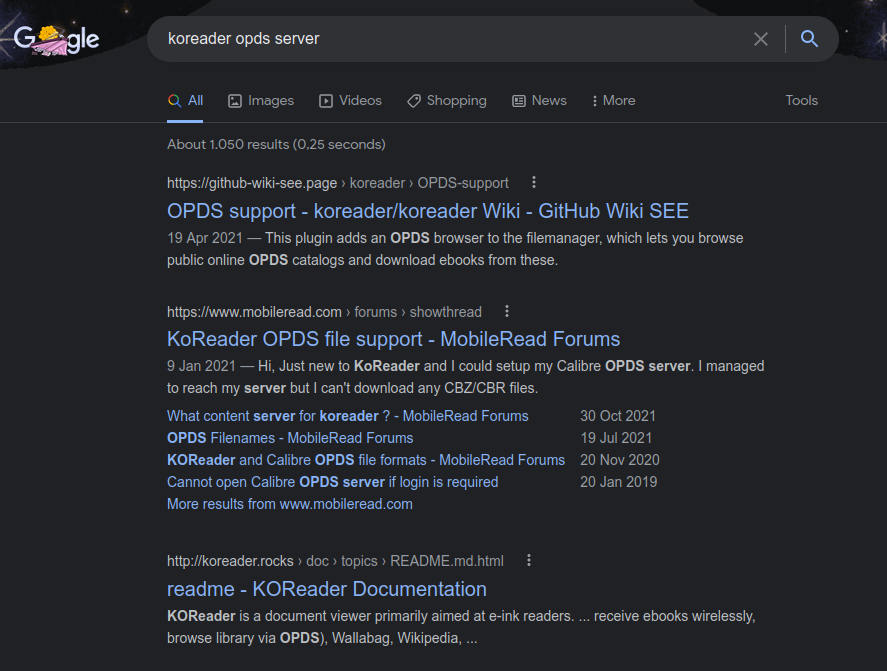
Task: Open OPDS support GitHub Wiki SEE result
Action: tap(428, 211)
